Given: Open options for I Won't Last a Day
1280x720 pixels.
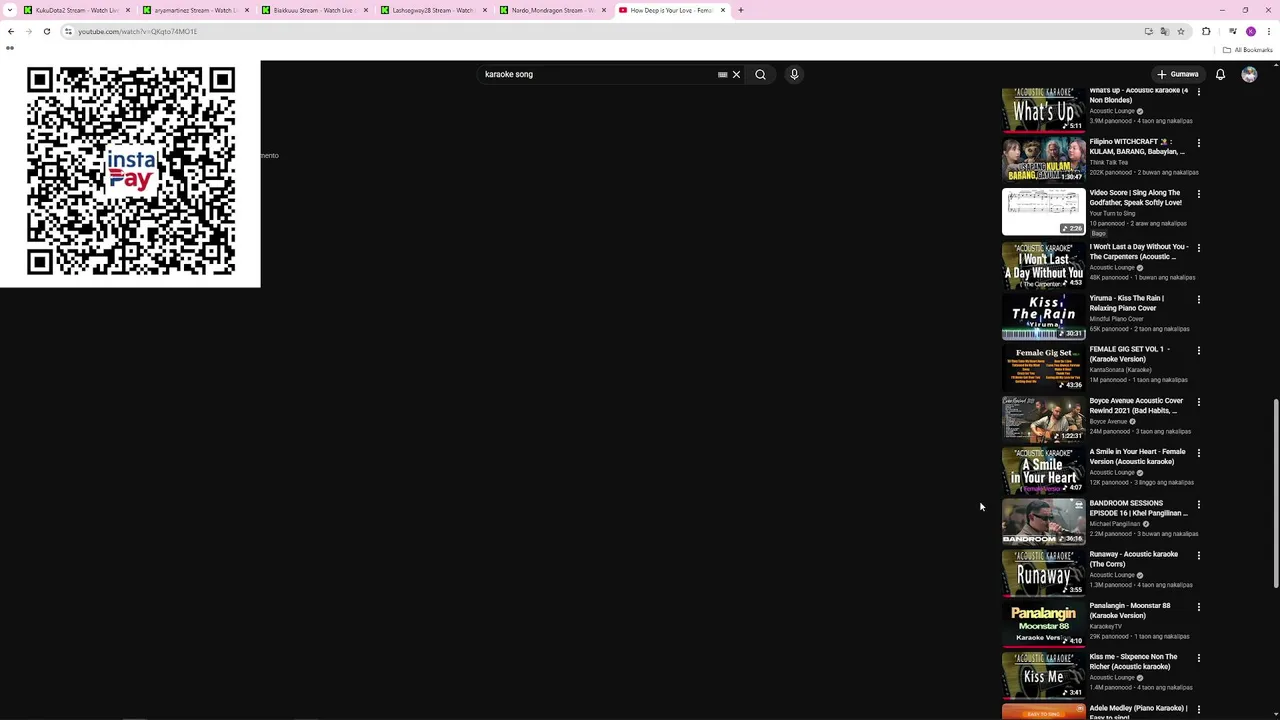Looking at the screenshot, I should [1198, 248].
